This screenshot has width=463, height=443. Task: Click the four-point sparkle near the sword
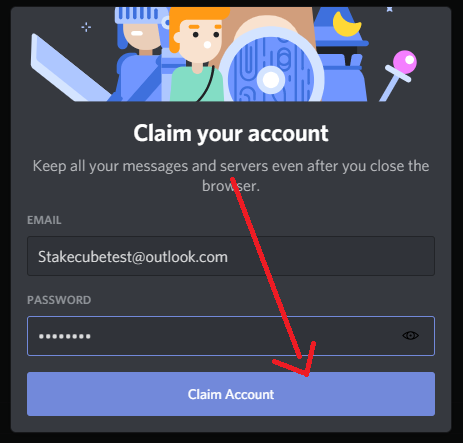[x=86, y=27]
